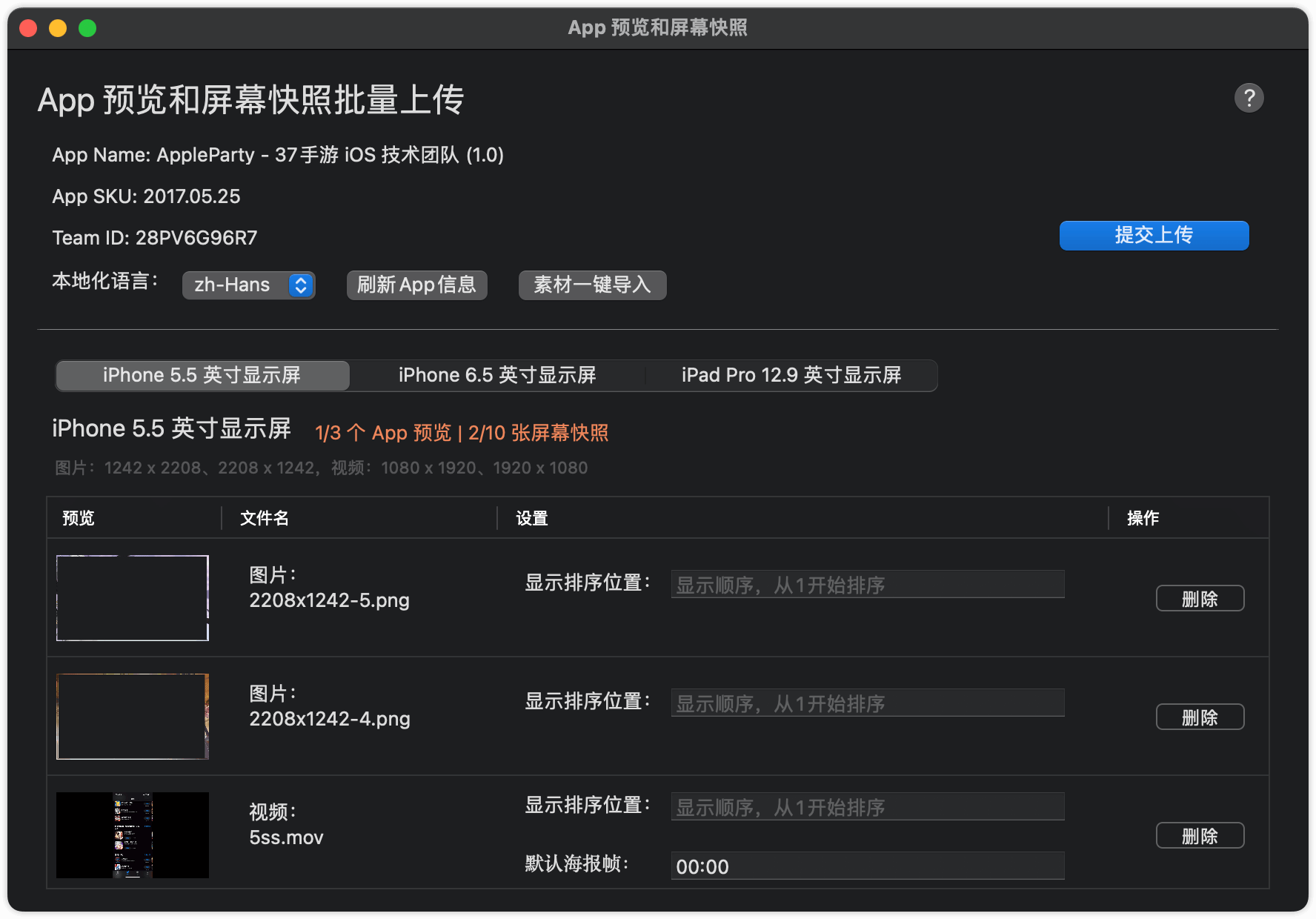Delete the 2208x1242-5.png screenshot
This screenshot has width=1316, height=919.
click(1200, 598)
